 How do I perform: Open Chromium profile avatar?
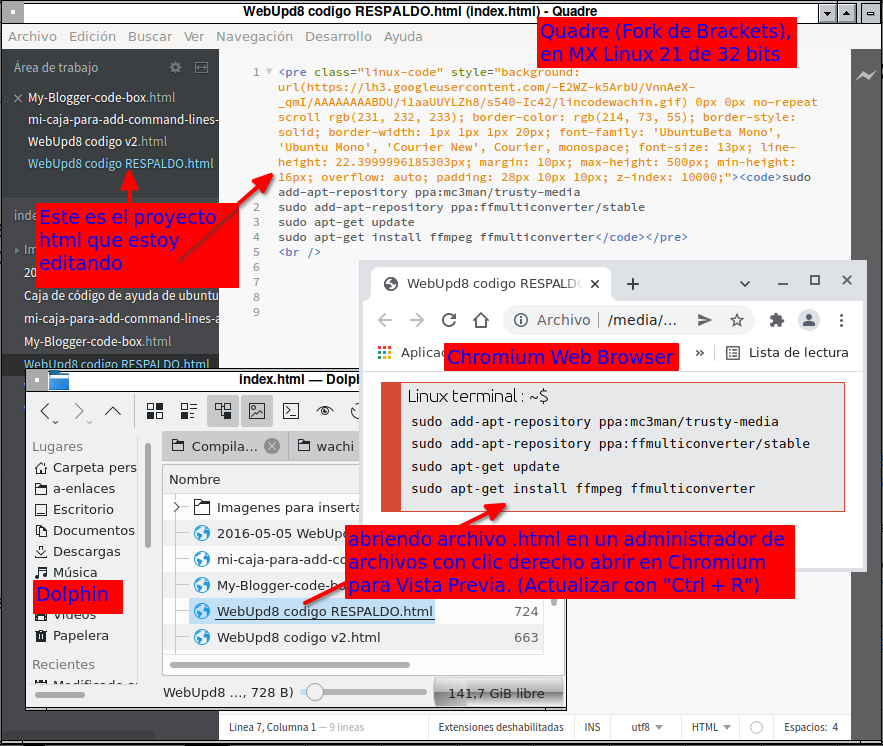[809, 320]
